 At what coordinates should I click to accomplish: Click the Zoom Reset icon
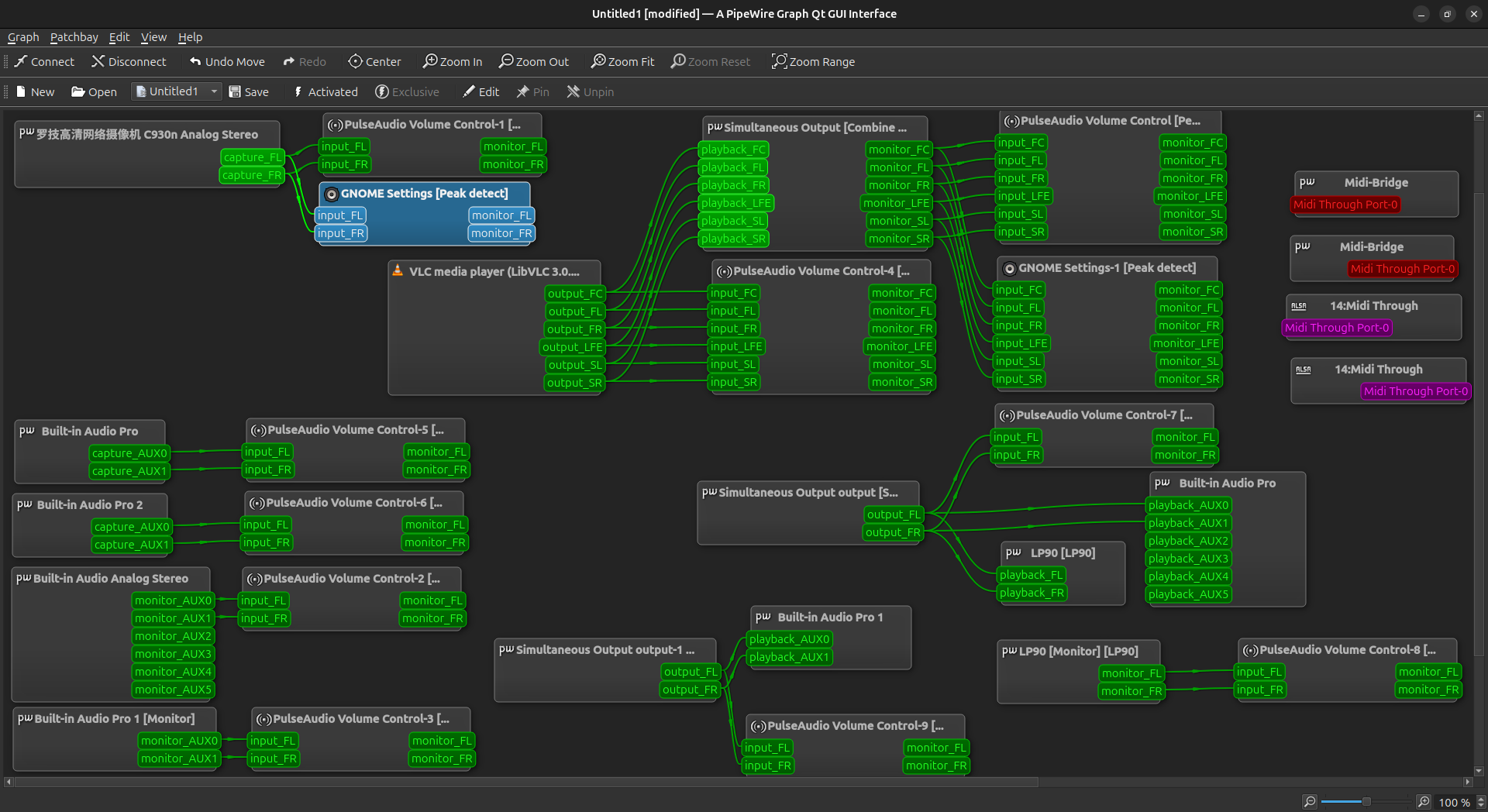pyautogui.click(x=678, y=61)
